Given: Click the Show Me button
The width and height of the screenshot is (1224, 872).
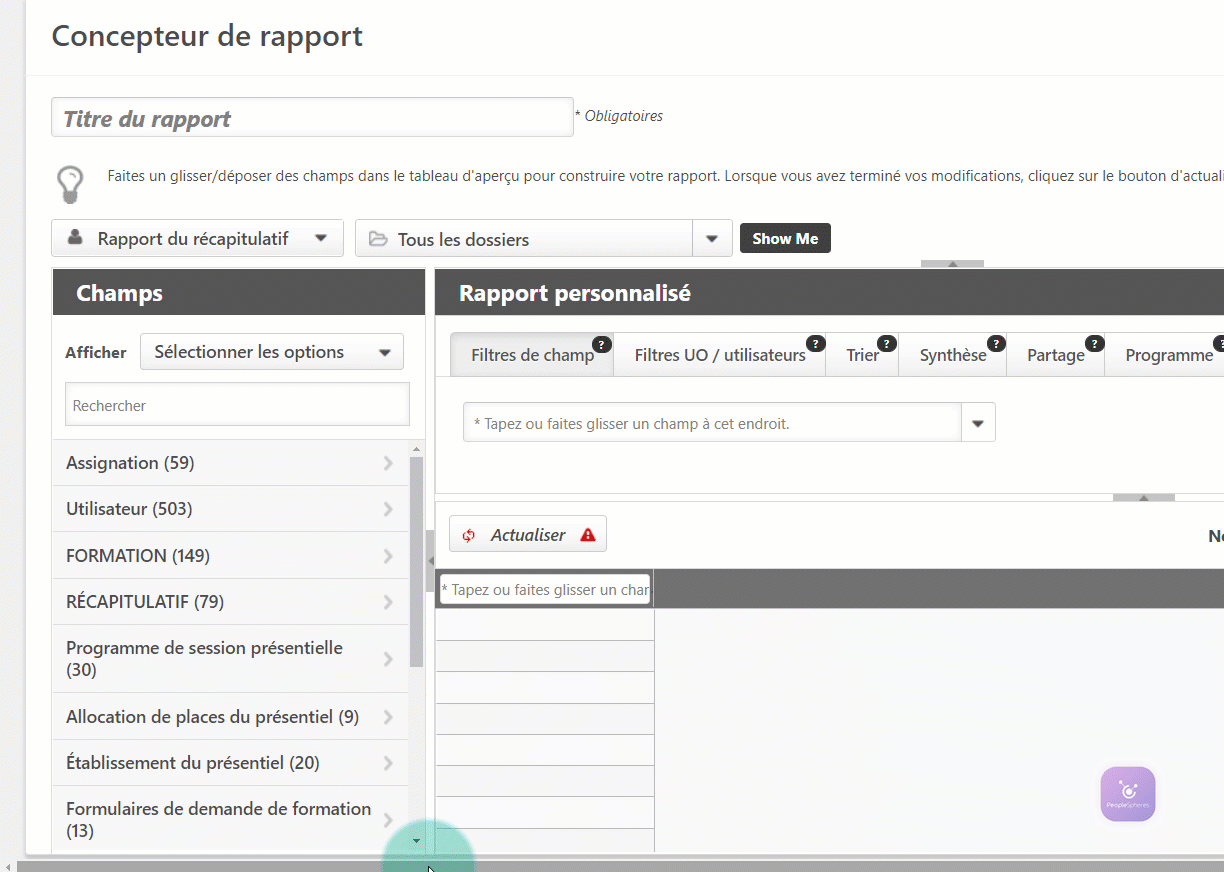Looking at the screenshot, I should (785, 239).
